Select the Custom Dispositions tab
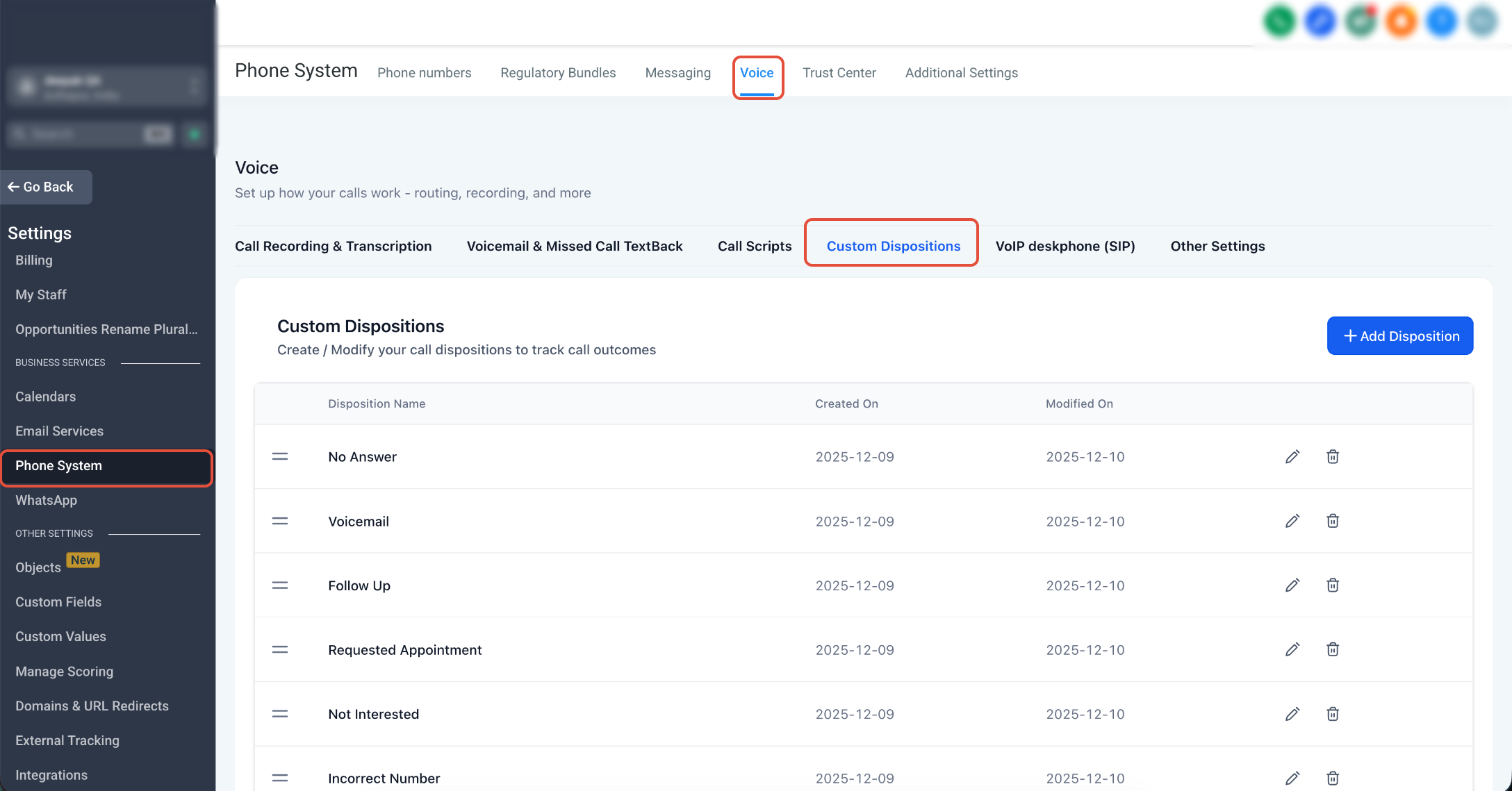This screenshot has width=1512, height=791. [x=893, y=246]
